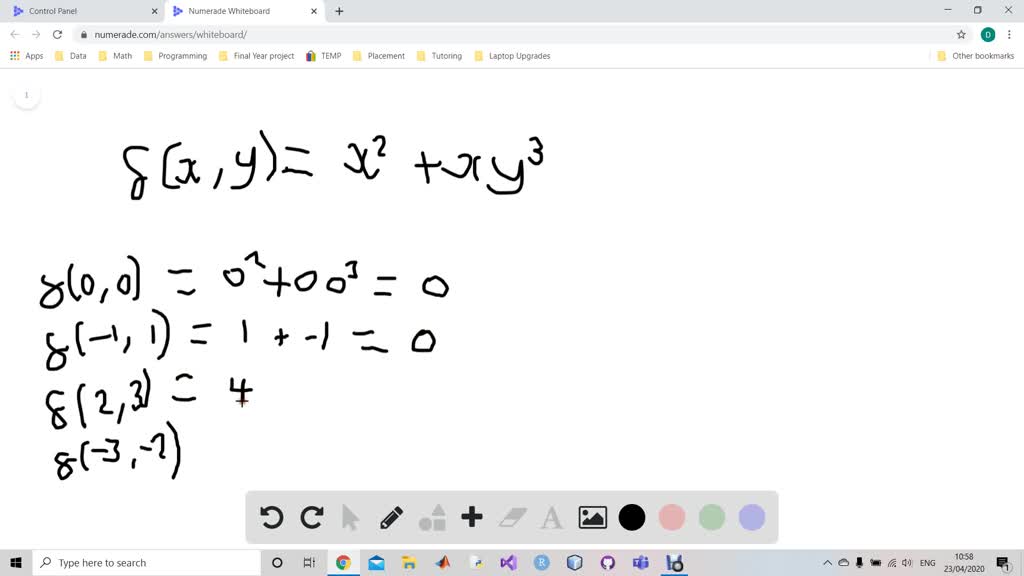Pick the black pen color
The image size is (1024, 576).
pyautogui.click(x=632, y=517)
